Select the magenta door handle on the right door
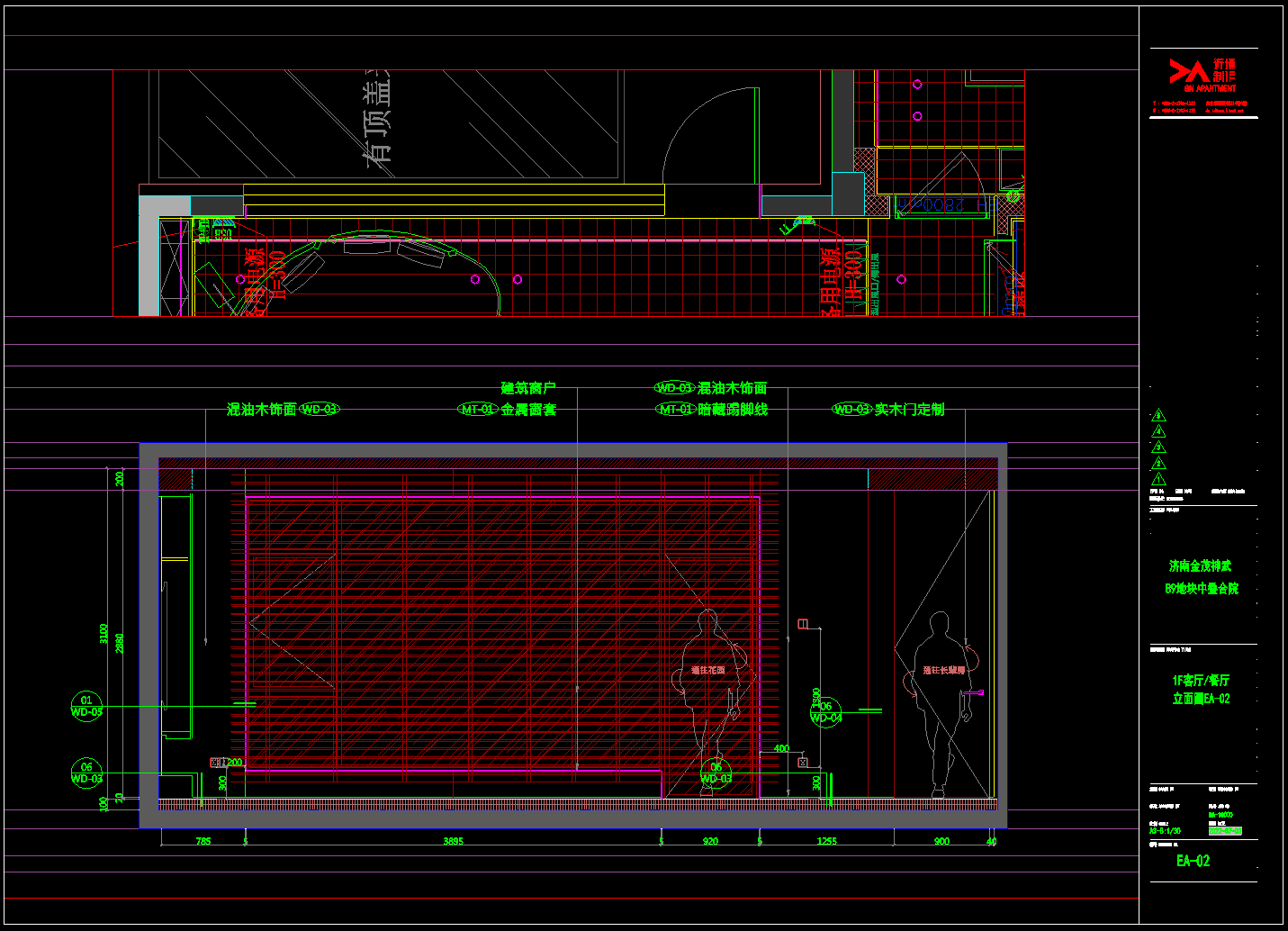 [973, 692]
